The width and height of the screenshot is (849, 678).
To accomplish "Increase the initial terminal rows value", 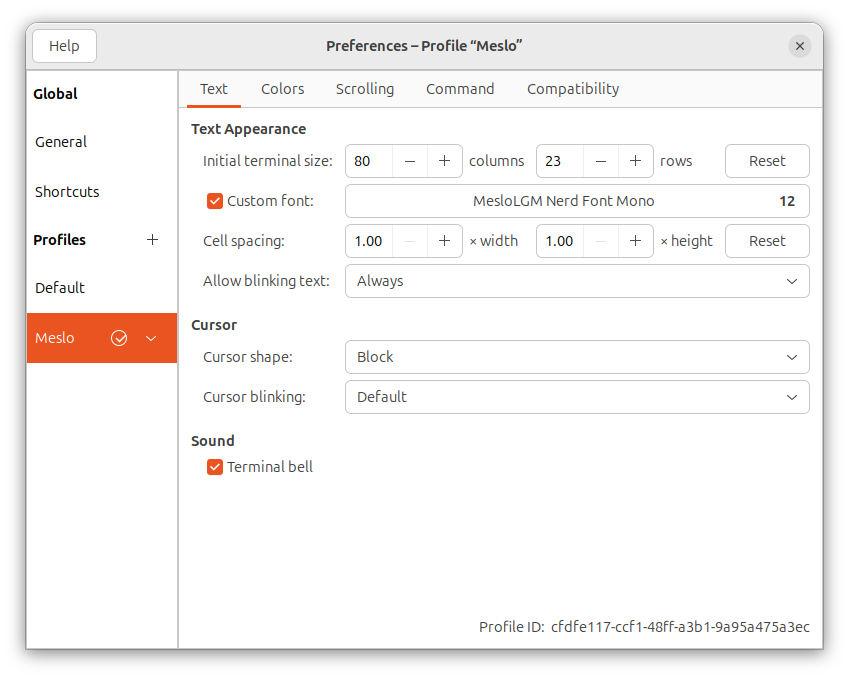I will point(635,161).
